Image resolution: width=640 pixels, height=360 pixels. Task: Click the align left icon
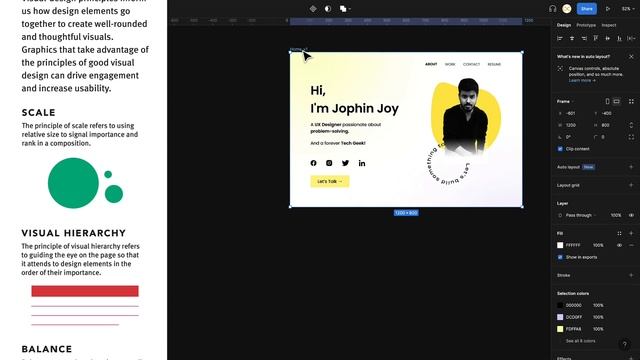[560, 38]
